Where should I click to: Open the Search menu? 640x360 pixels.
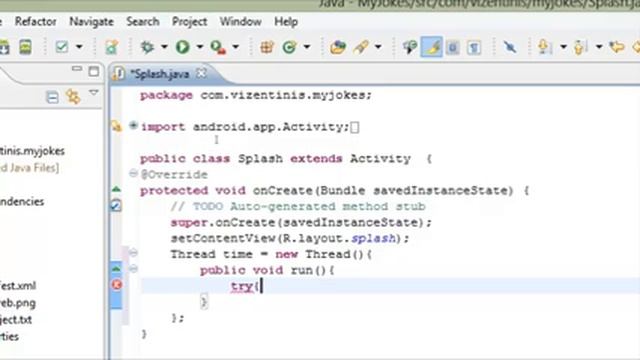tap(142, 22)
